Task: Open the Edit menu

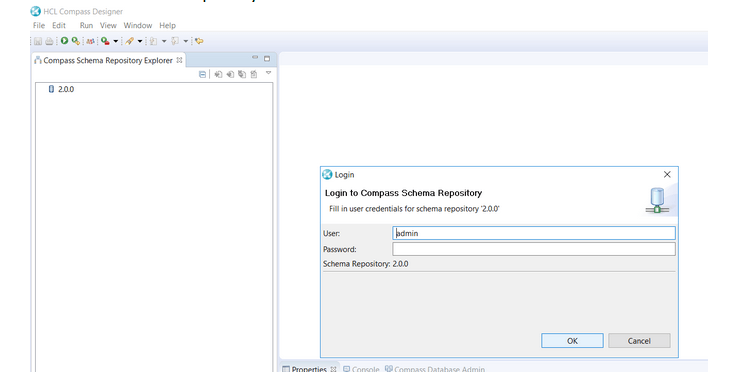Action: pos(59,25)
